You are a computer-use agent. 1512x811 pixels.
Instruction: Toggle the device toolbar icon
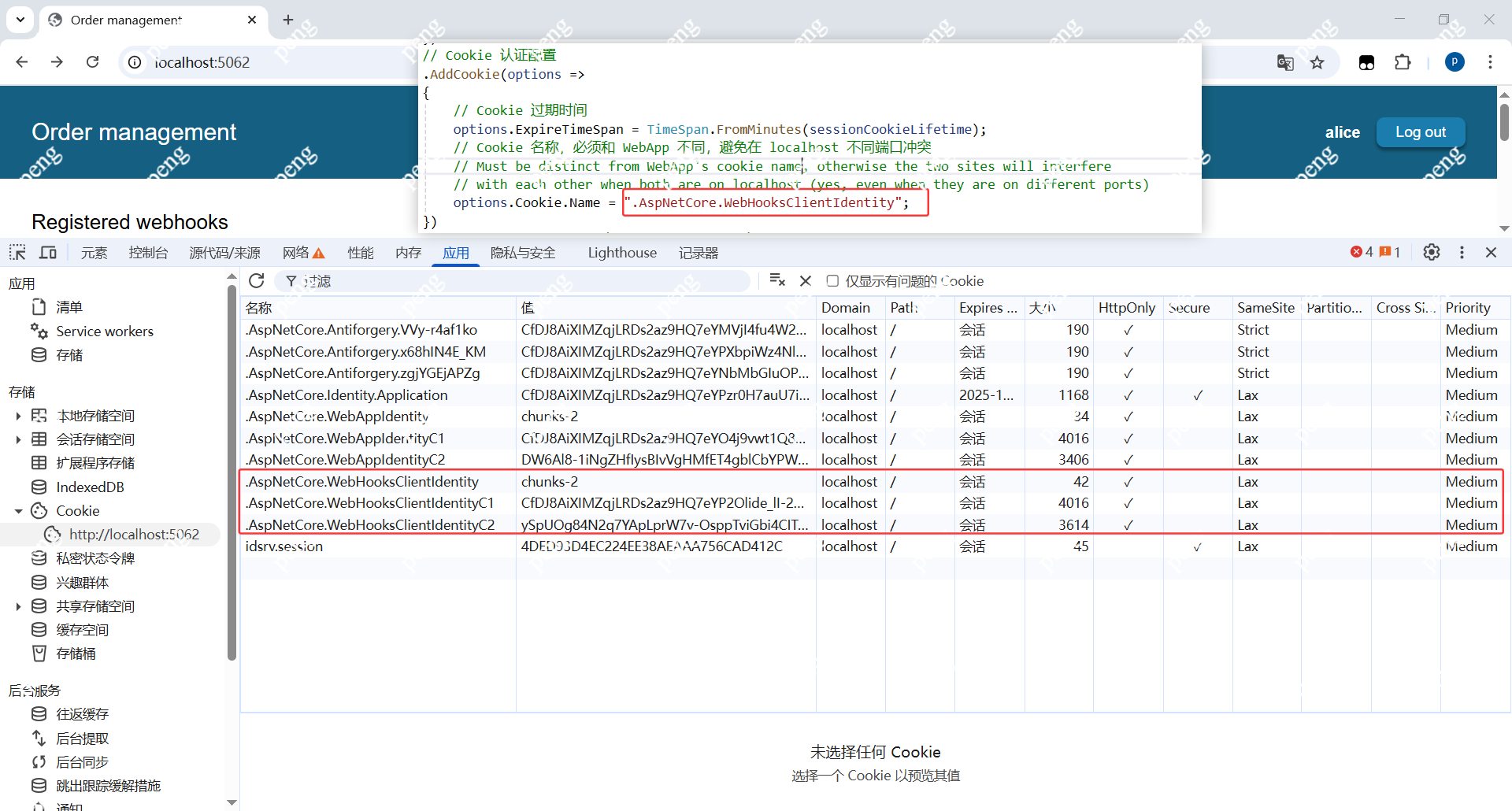tap(48, 253)
